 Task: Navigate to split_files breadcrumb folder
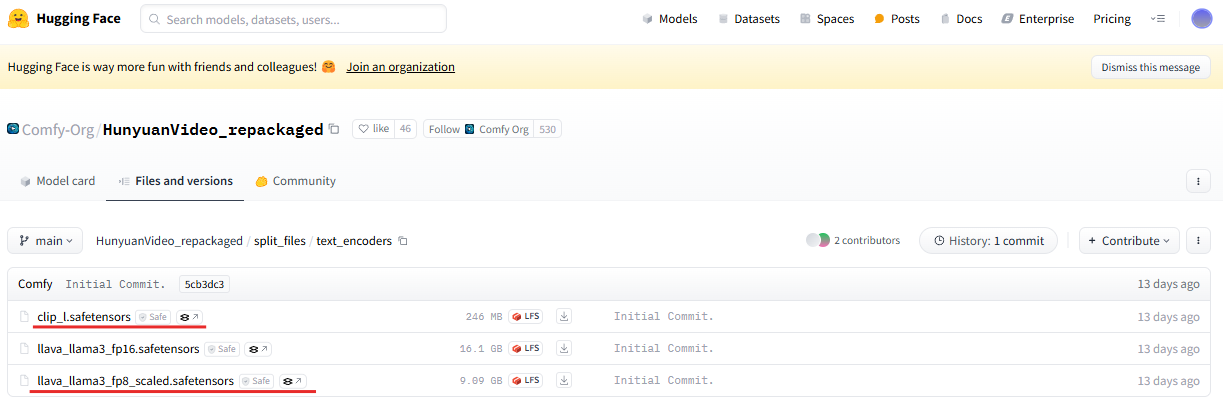(280, 241)
